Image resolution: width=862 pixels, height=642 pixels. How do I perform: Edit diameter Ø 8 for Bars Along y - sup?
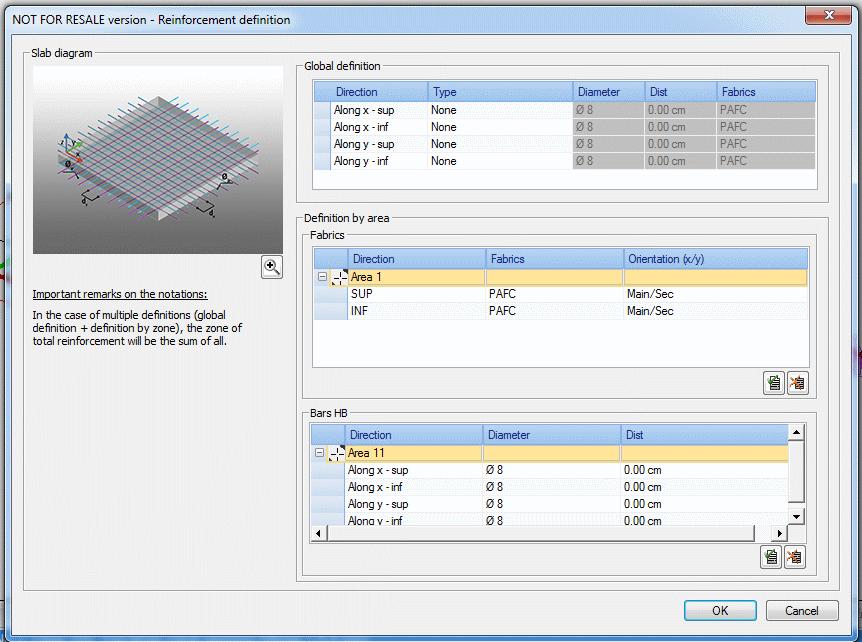tap(552, 504)
